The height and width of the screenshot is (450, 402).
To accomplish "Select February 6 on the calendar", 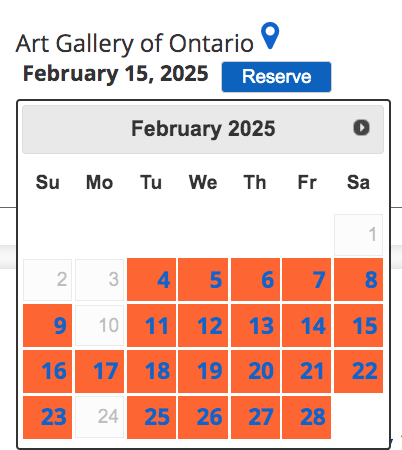I will pyautogui.click(x=255, y=279).
